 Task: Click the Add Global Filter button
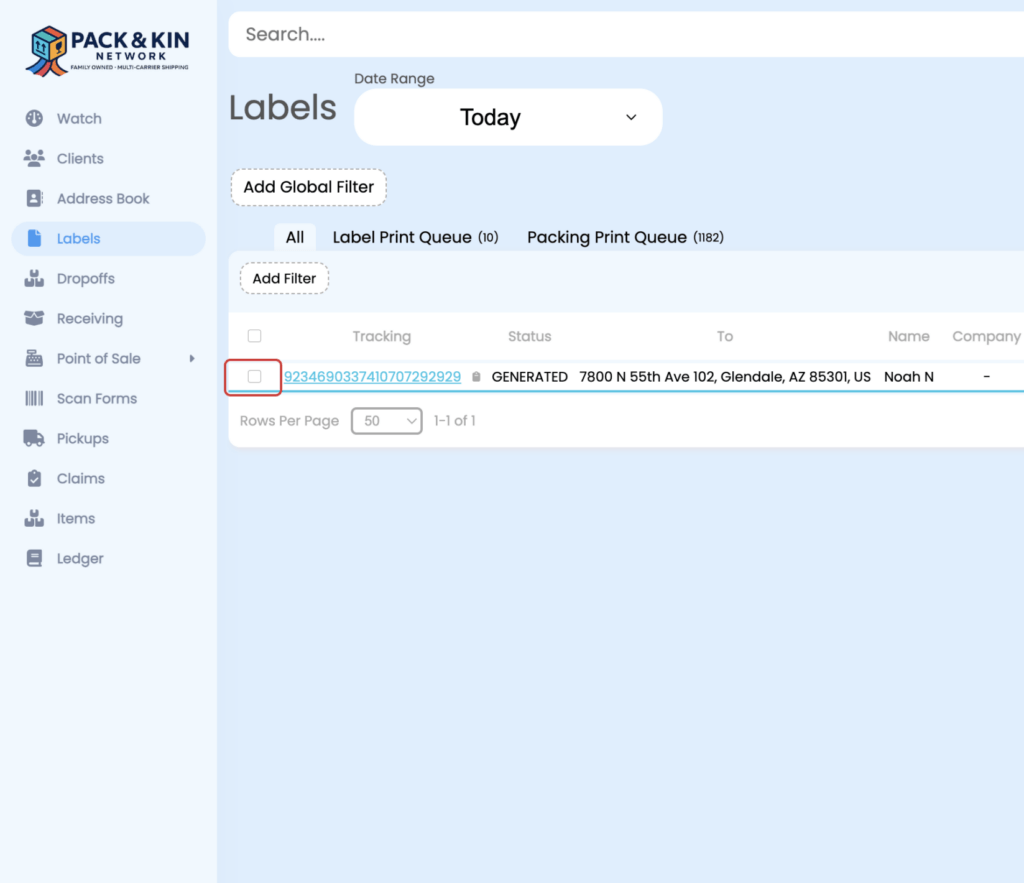pos(308,187)
